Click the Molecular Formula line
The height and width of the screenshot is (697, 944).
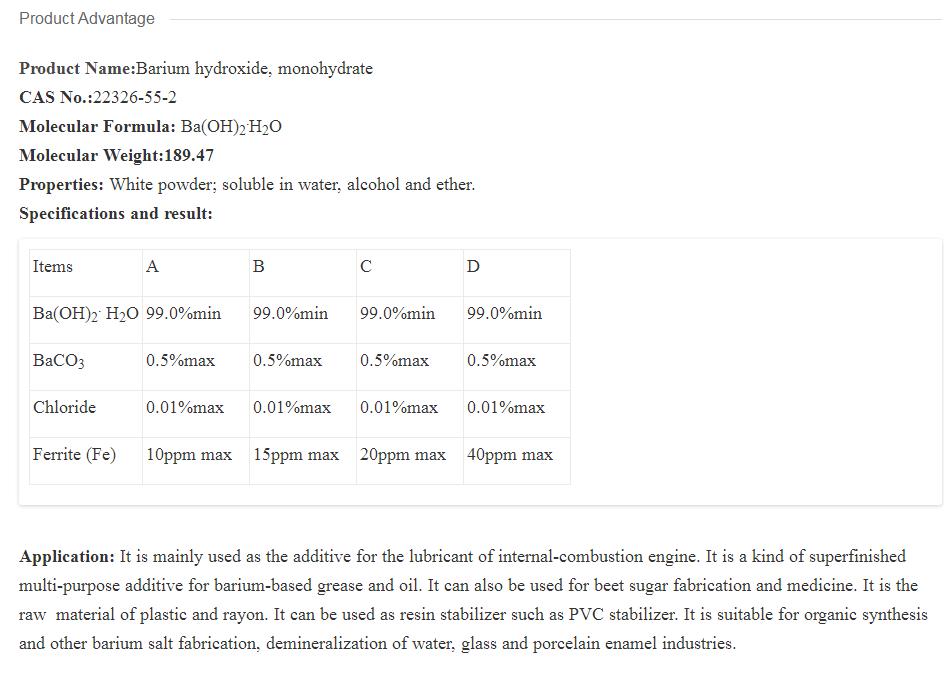coord(150,126)
